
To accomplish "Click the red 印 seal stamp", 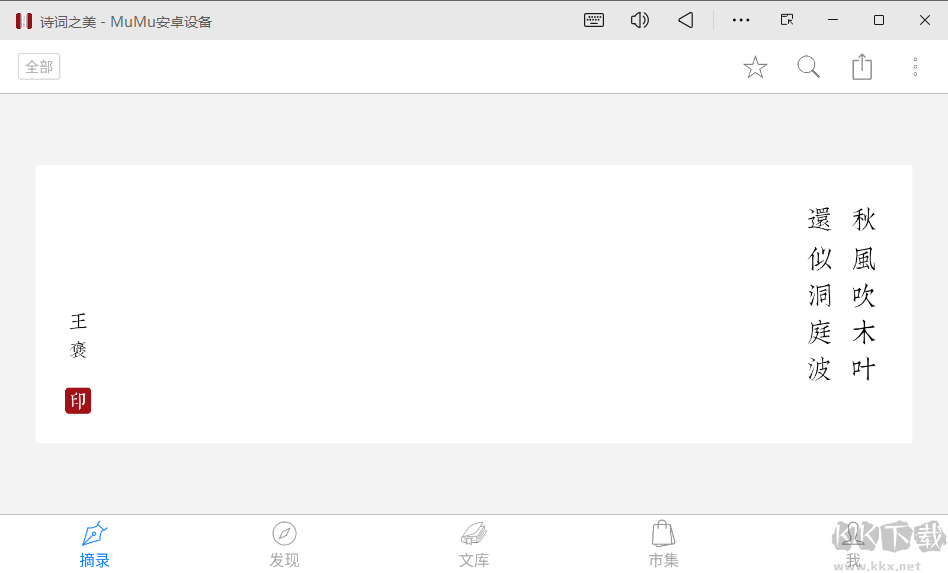I will coord(78,401).
